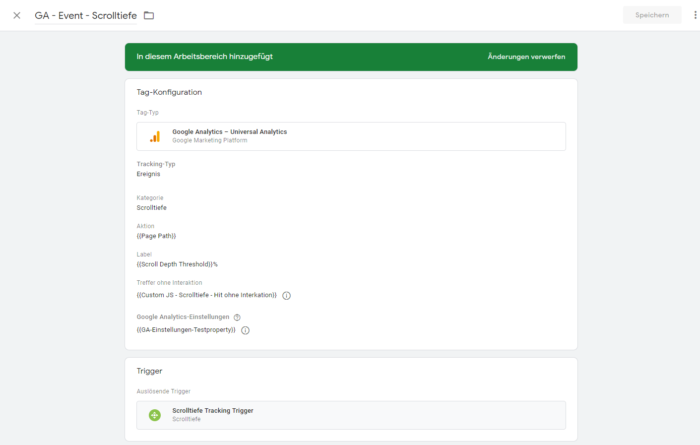
Task: Click the info icon beside GA-Einstellungen-Testproperty
Action: pos(245,330)
